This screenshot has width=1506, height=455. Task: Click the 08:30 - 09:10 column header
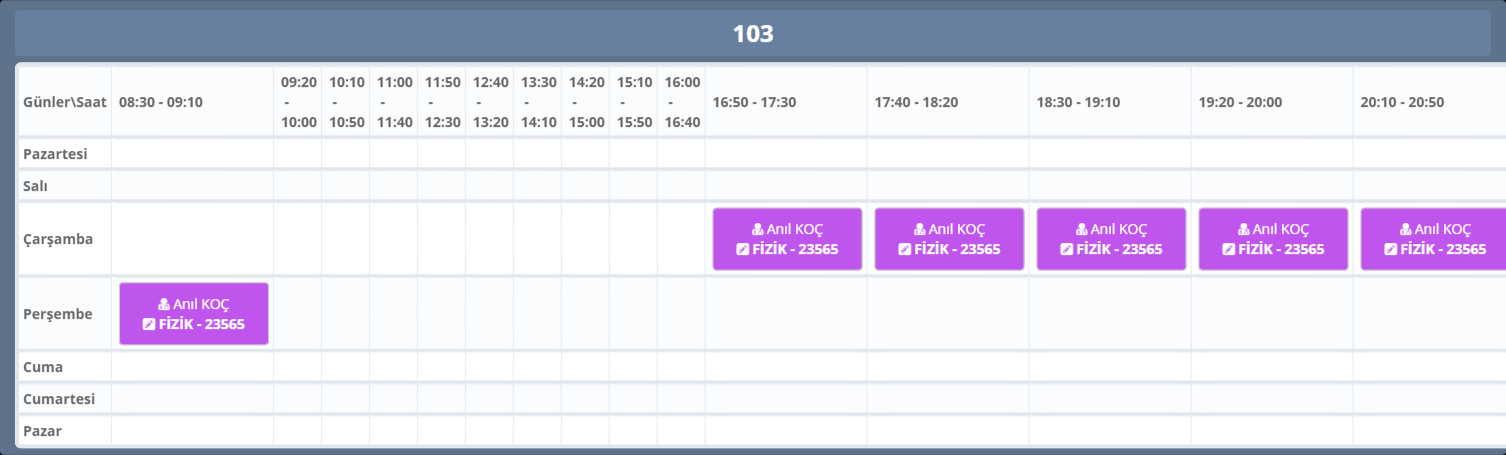161,102
